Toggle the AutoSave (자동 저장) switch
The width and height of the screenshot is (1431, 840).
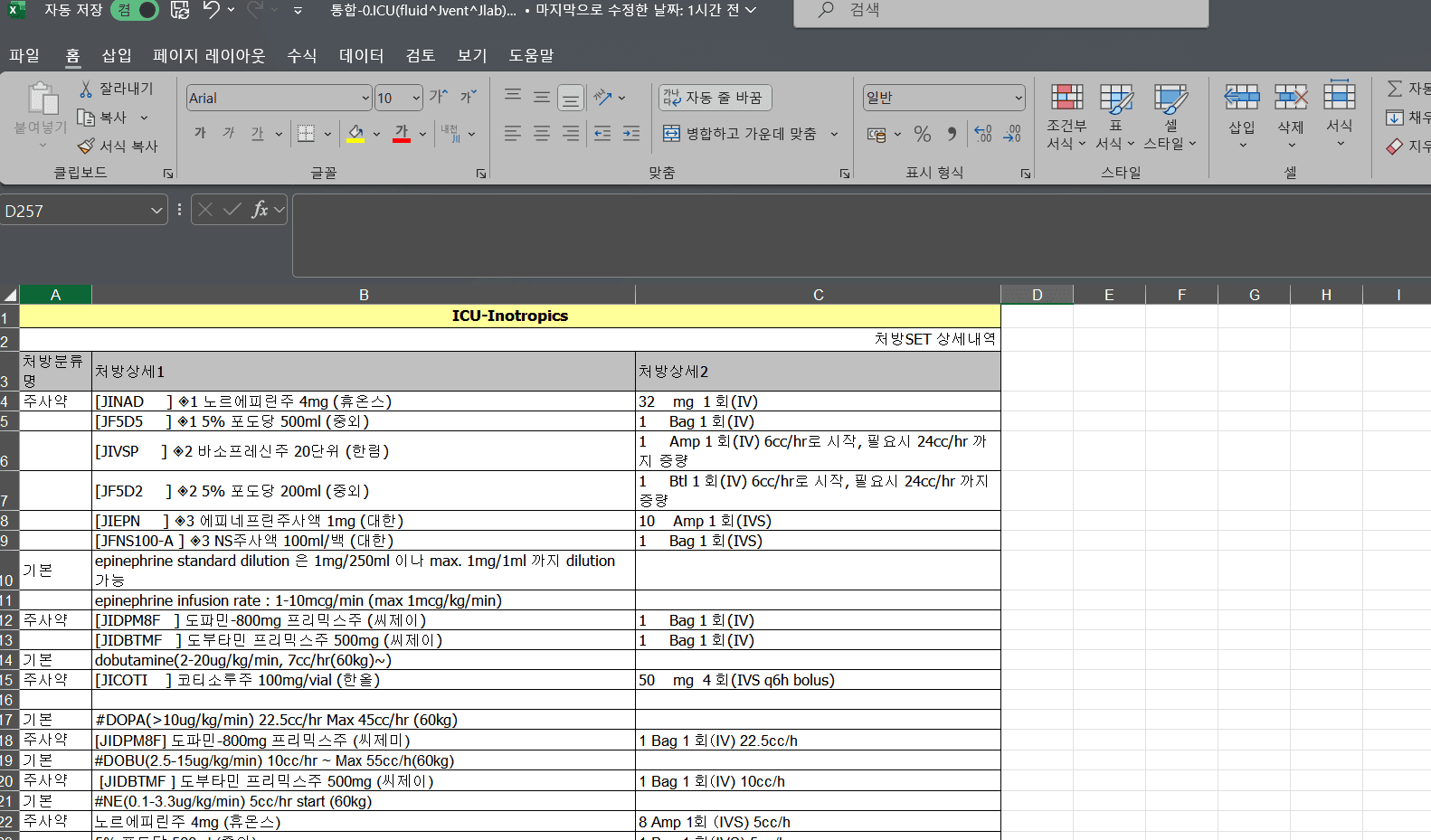(x=136, y=10)
